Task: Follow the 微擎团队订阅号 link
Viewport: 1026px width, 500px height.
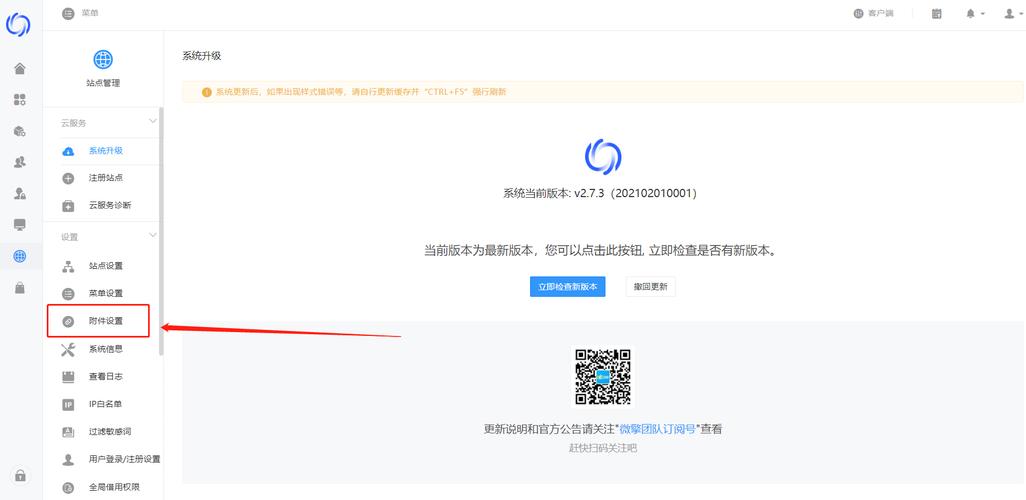Action: (657, 429)
